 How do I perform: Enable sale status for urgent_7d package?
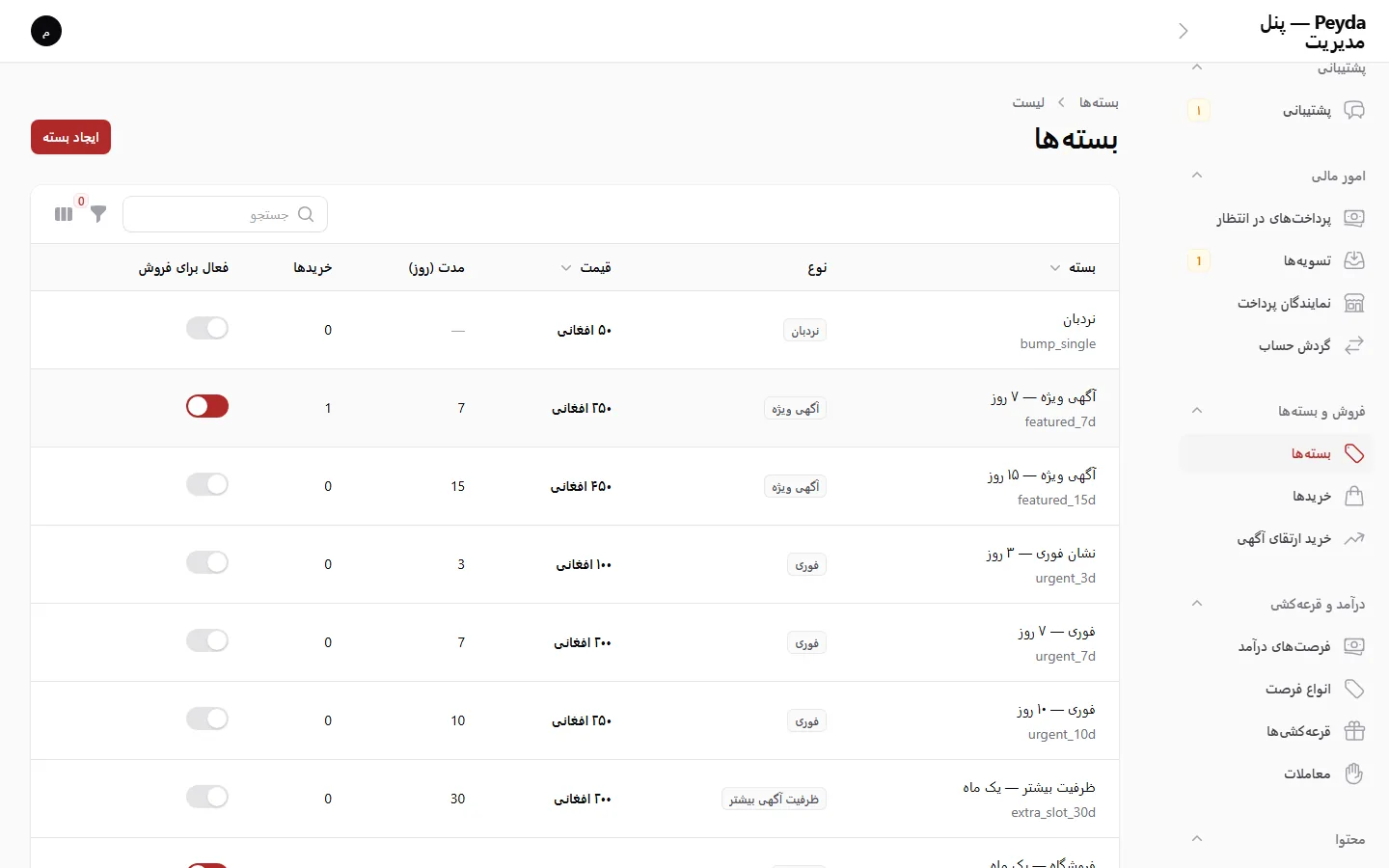(x=207, y=640)
